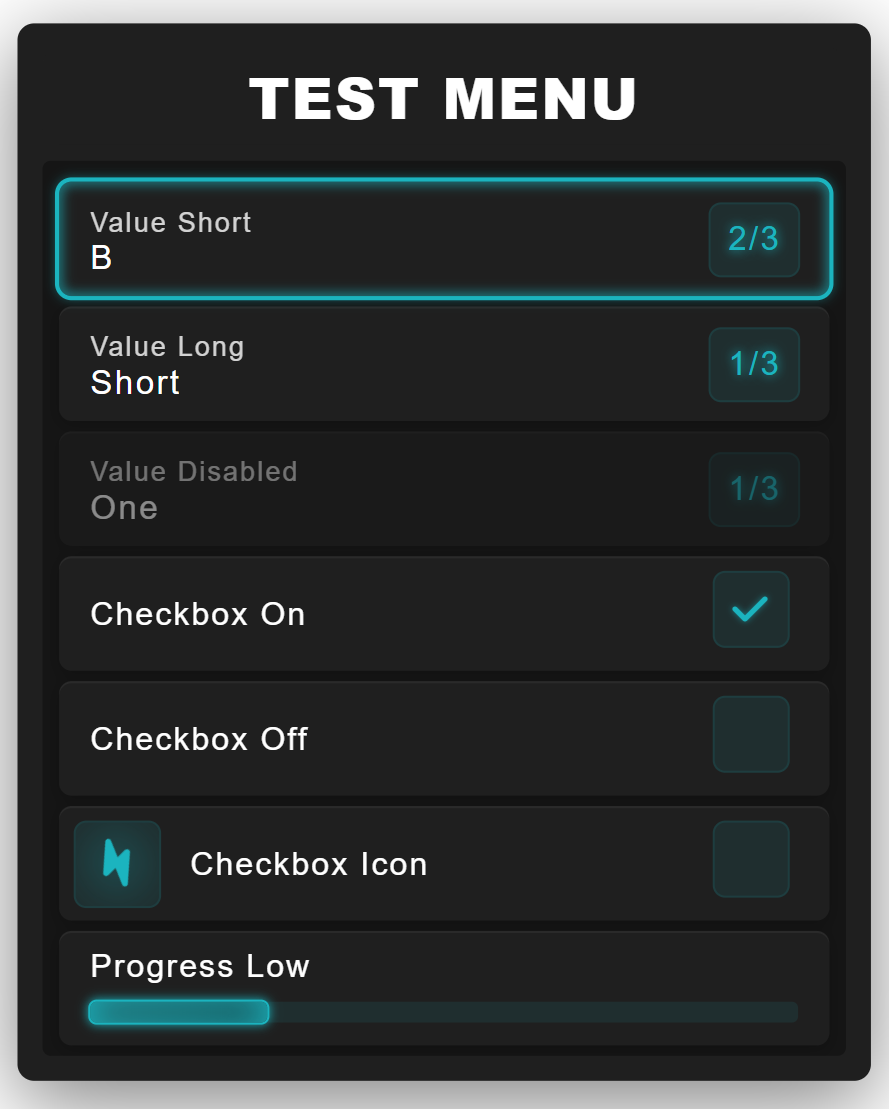The width and height of the screenshot is (889, 1109).
Task: Click the Progress Low label
Action: point(200,967)
